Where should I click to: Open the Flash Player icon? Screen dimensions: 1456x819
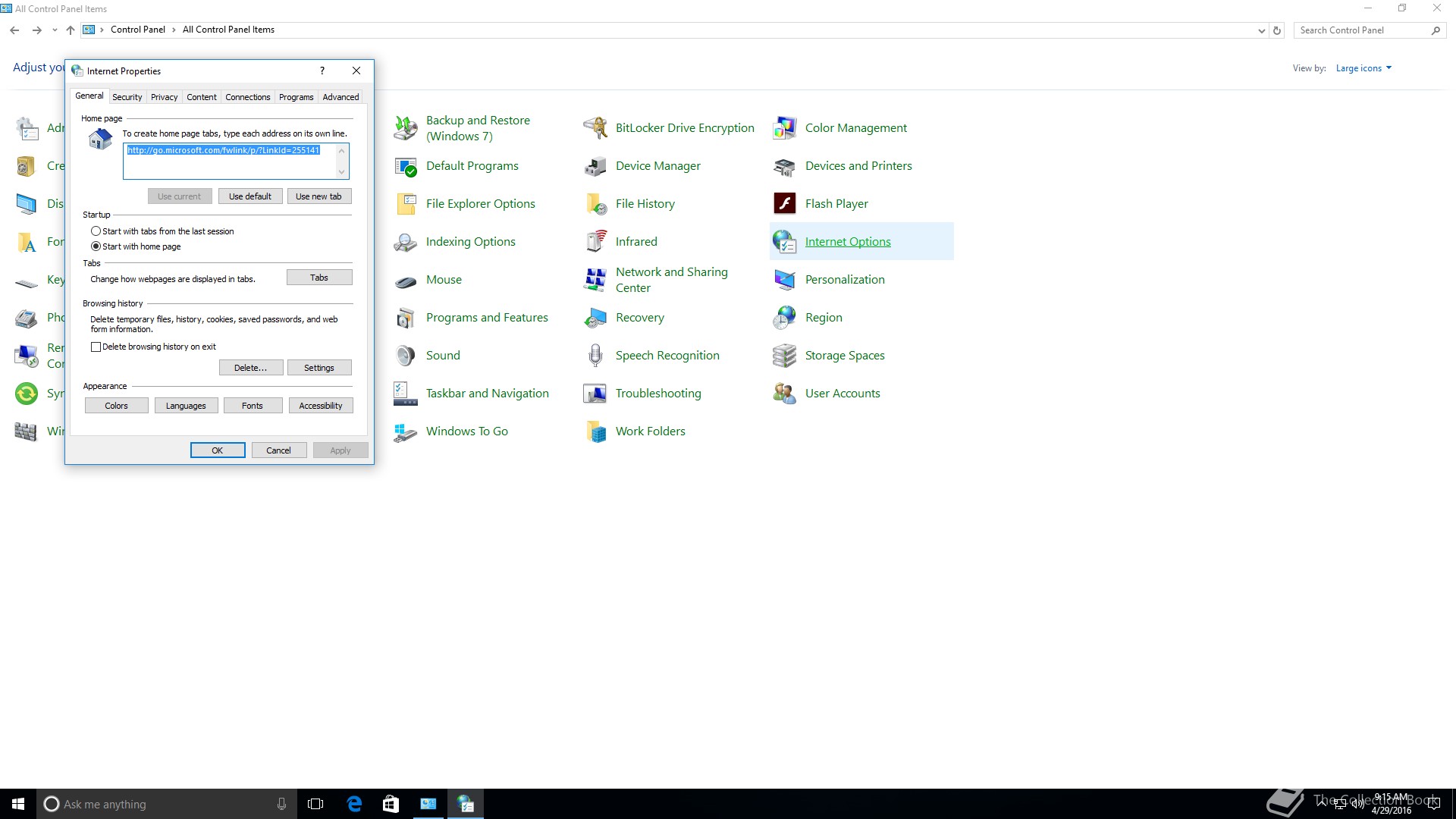pyautogui.click(x=784, y=203)
